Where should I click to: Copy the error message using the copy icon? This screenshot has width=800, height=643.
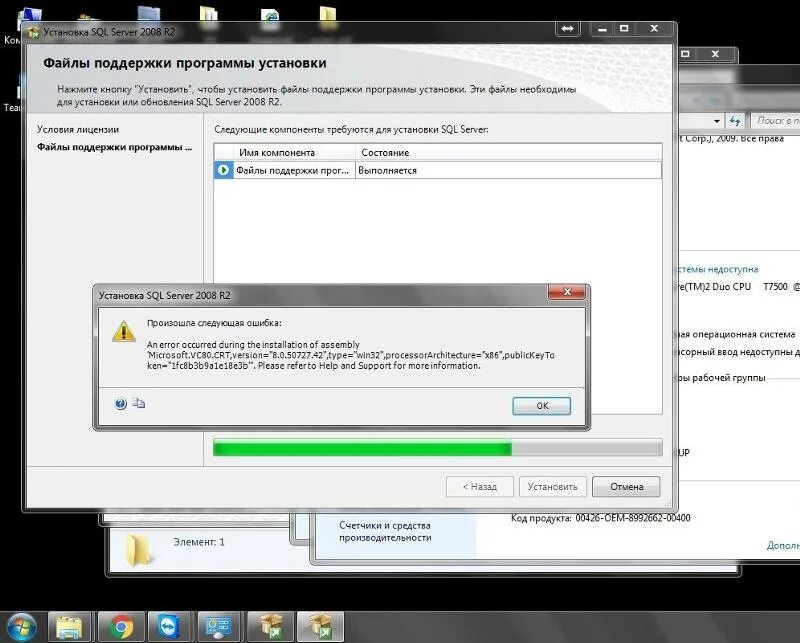[139, 403]
